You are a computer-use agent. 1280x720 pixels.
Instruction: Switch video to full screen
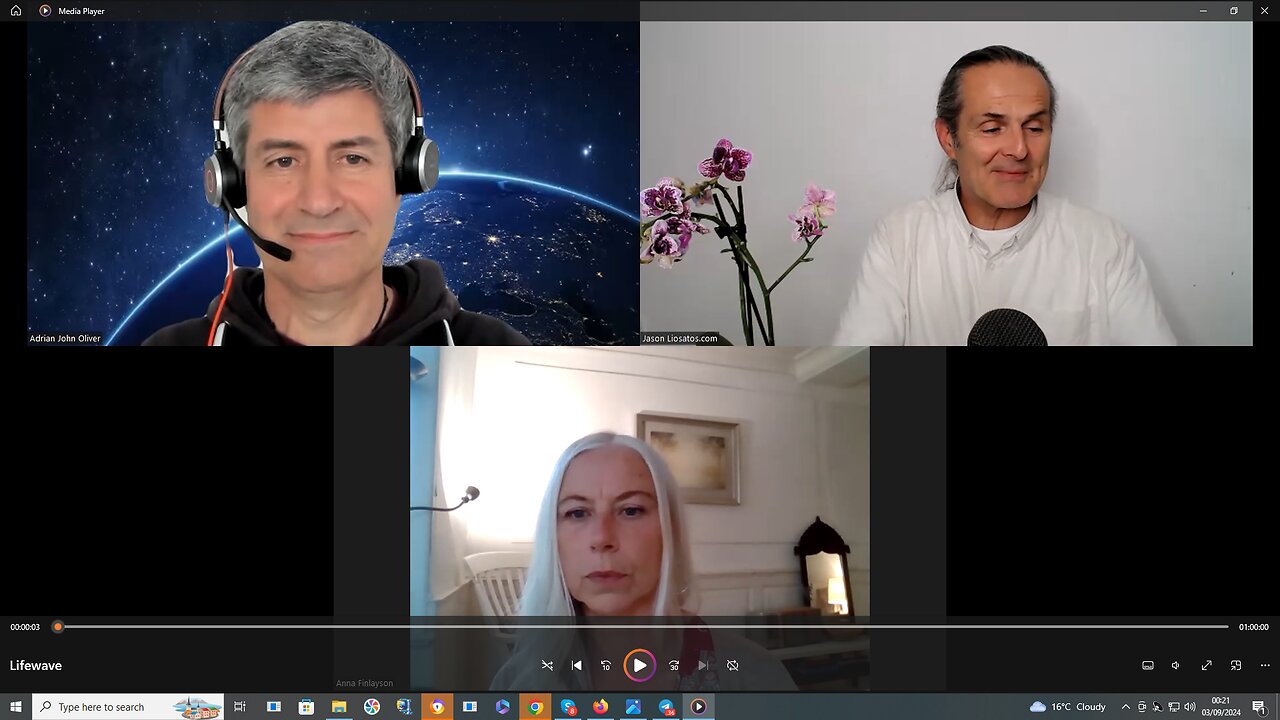(1206, 665)
